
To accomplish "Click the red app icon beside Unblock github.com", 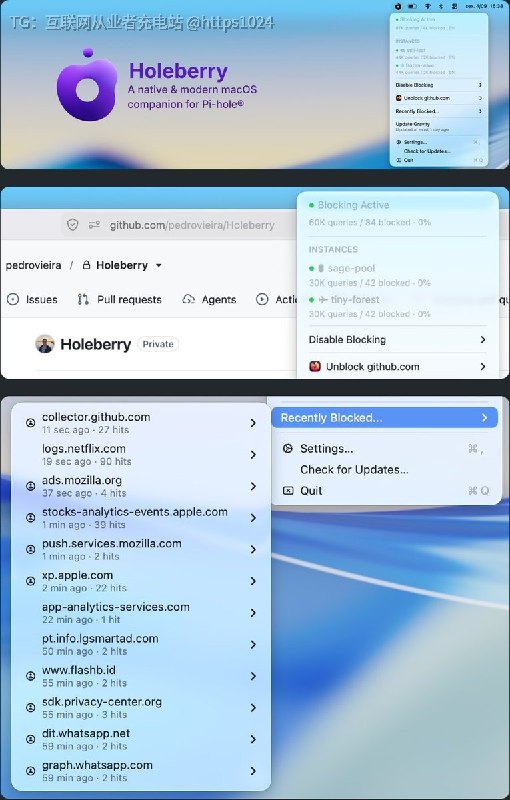I will 315,366.
